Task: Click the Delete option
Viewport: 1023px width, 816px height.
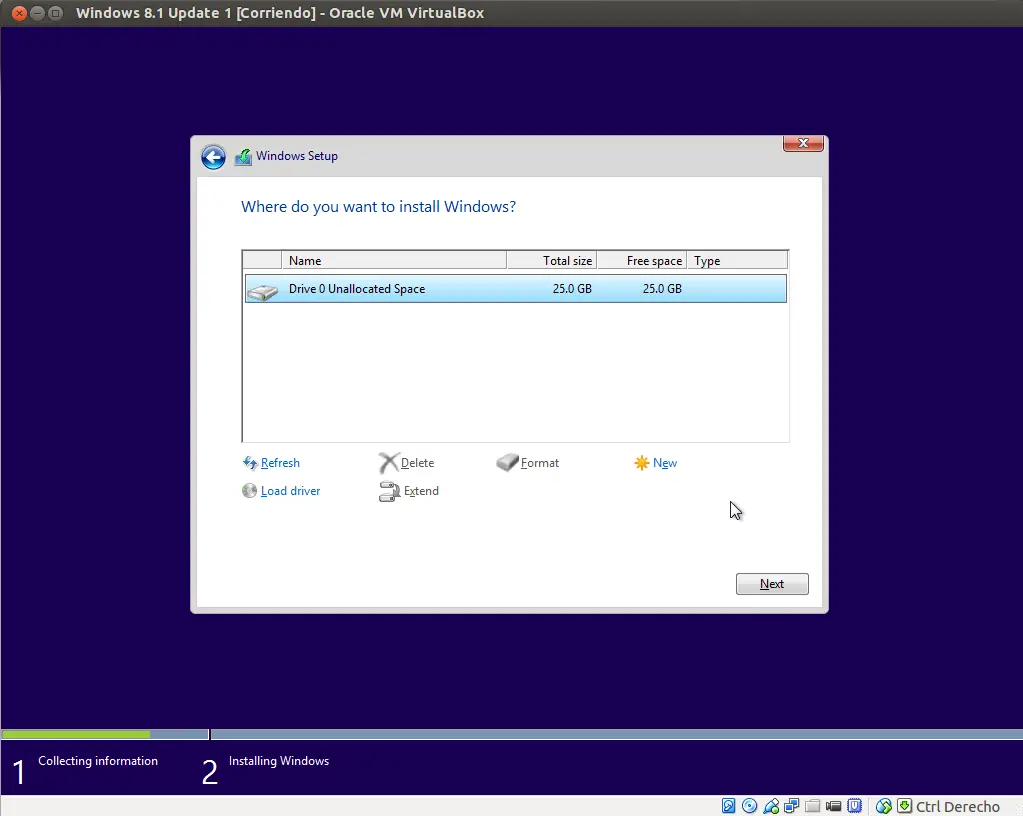Action: (418, 463)
